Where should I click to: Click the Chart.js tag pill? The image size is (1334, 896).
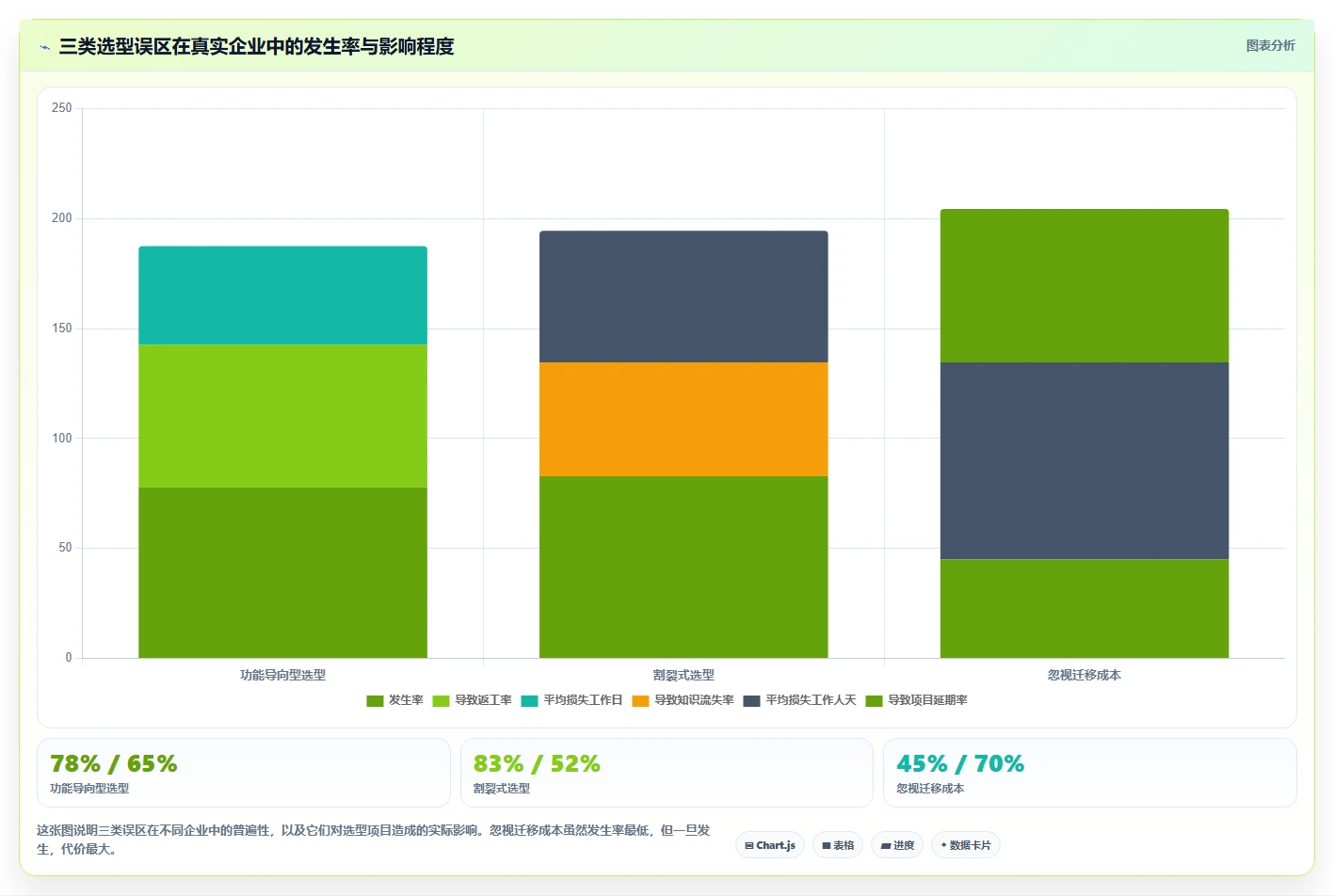770,845
